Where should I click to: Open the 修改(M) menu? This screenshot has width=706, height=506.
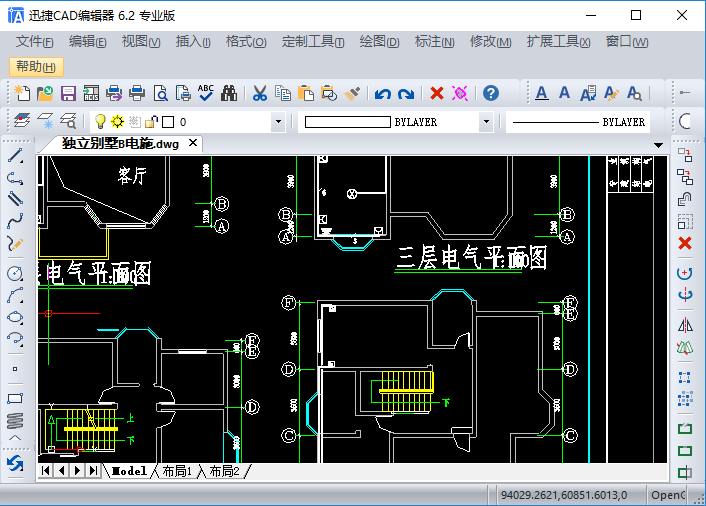(x=491, y=42)
